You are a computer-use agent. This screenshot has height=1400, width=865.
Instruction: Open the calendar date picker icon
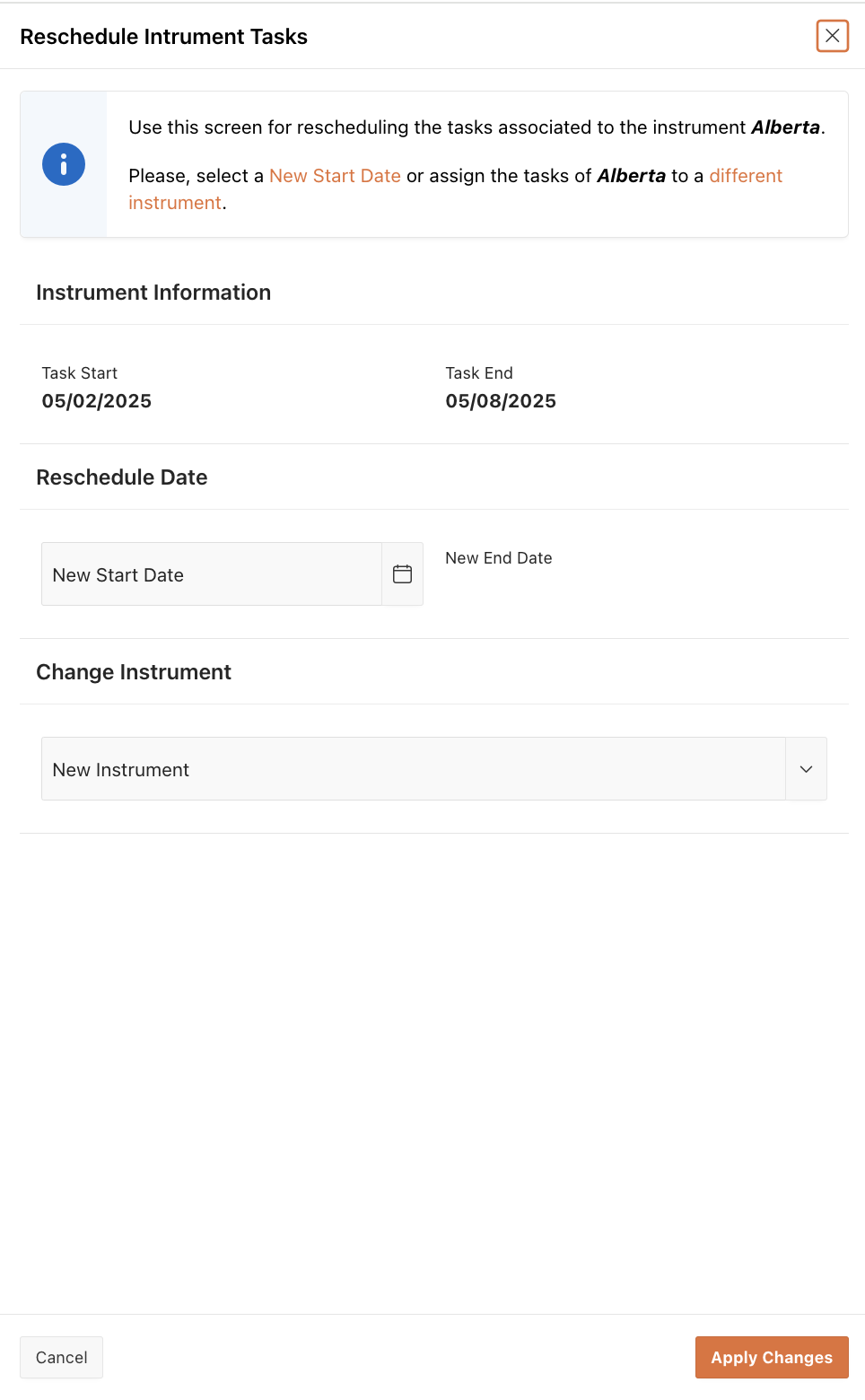click(403, 574)
